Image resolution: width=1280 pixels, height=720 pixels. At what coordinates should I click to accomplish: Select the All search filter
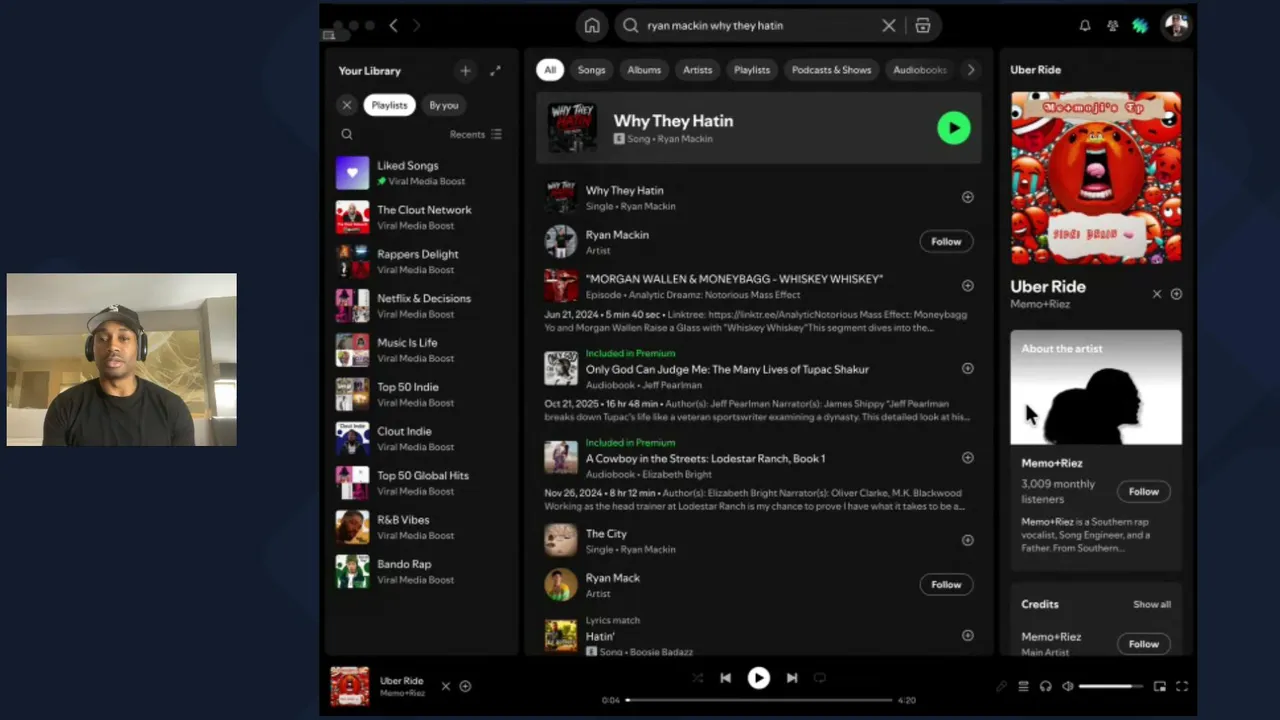coord(550,70)
